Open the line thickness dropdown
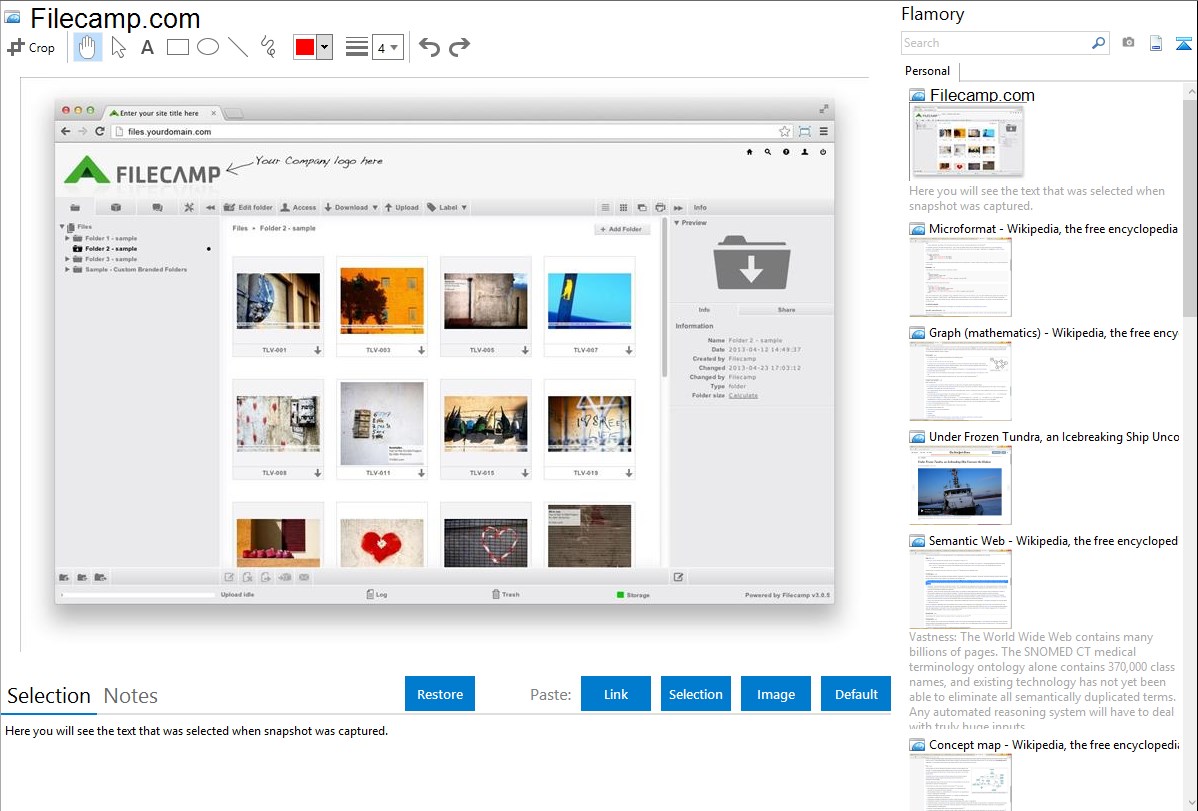This screenshot has height=811, width=1198. (387, 47)
